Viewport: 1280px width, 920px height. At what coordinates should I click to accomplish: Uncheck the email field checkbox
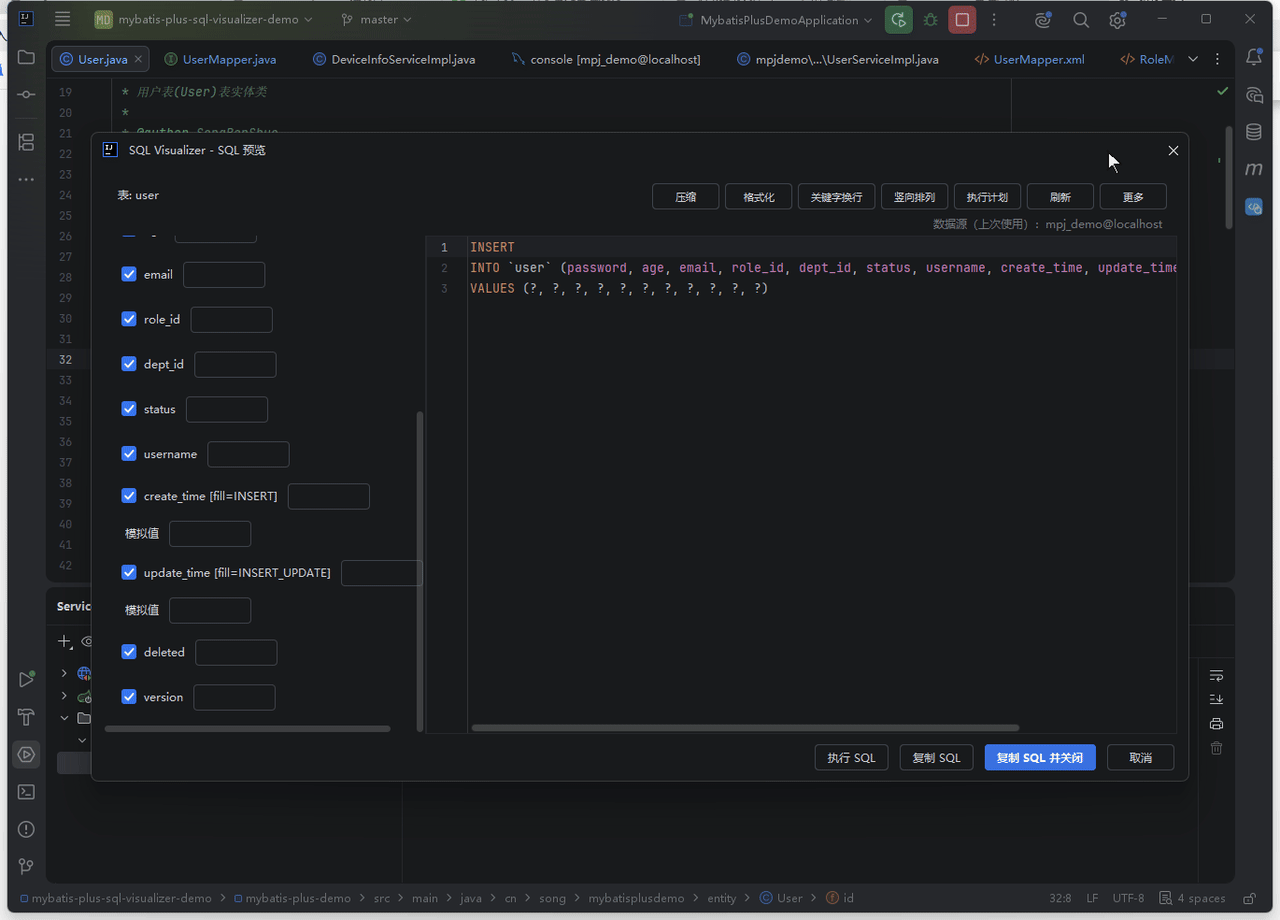pyautogui.click(x=129, y=274)
